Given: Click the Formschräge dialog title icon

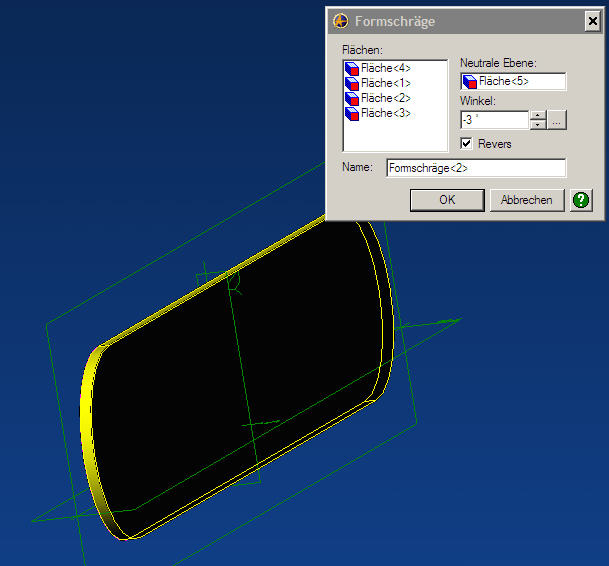Looking at the screenshot, I should coord(341,21).
